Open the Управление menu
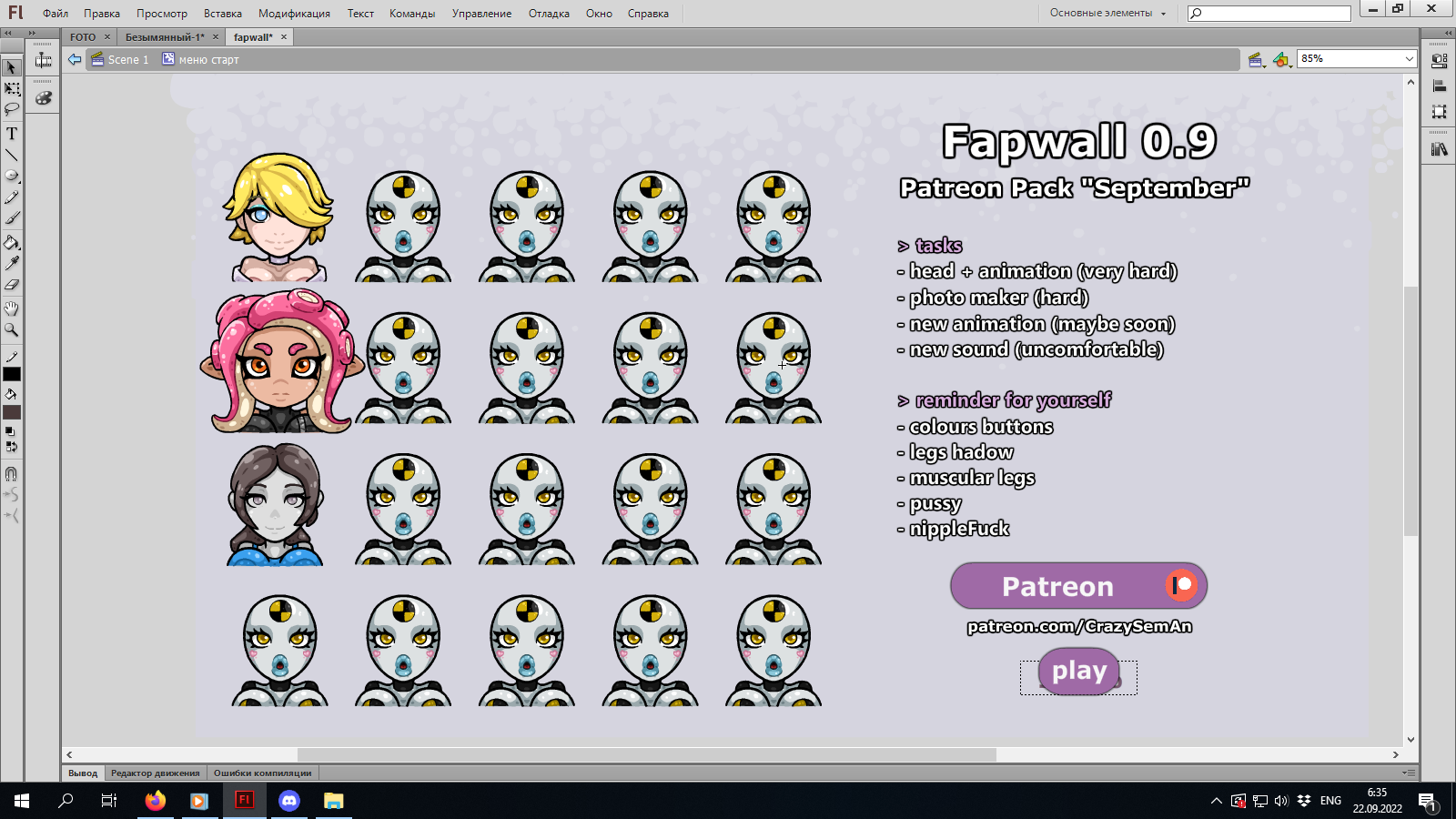The height and width of the screenshot is (819, 1456). [x=481, y=14]
